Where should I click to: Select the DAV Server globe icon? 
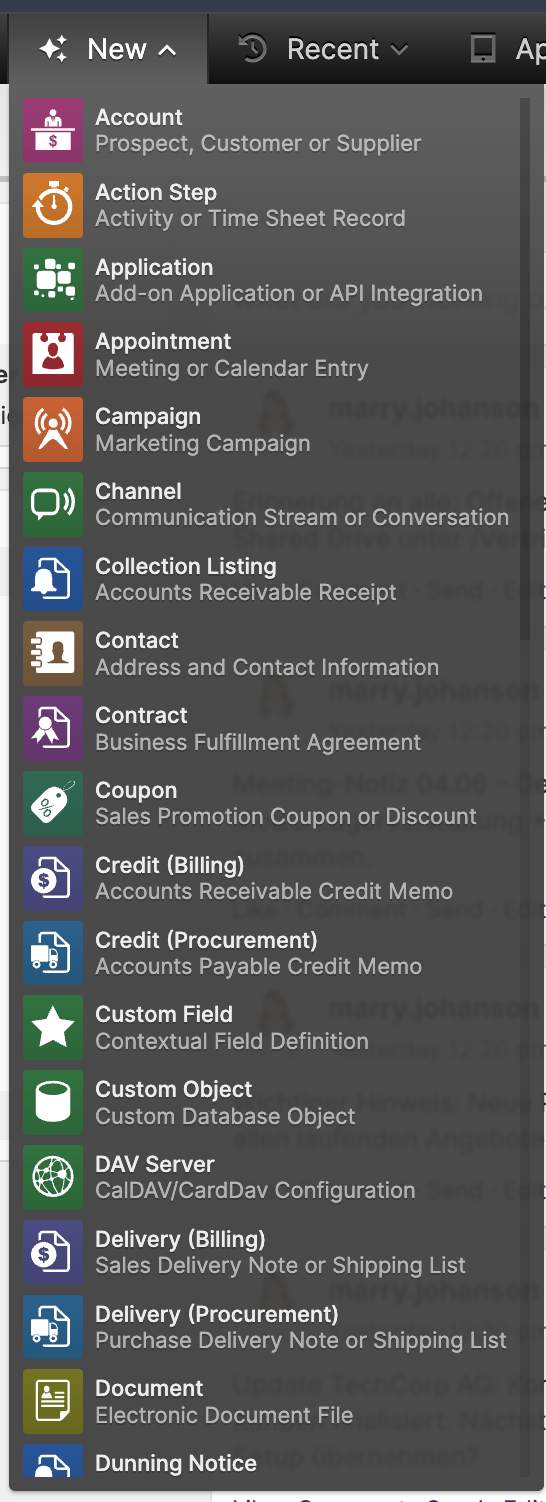coord(53,1177)
